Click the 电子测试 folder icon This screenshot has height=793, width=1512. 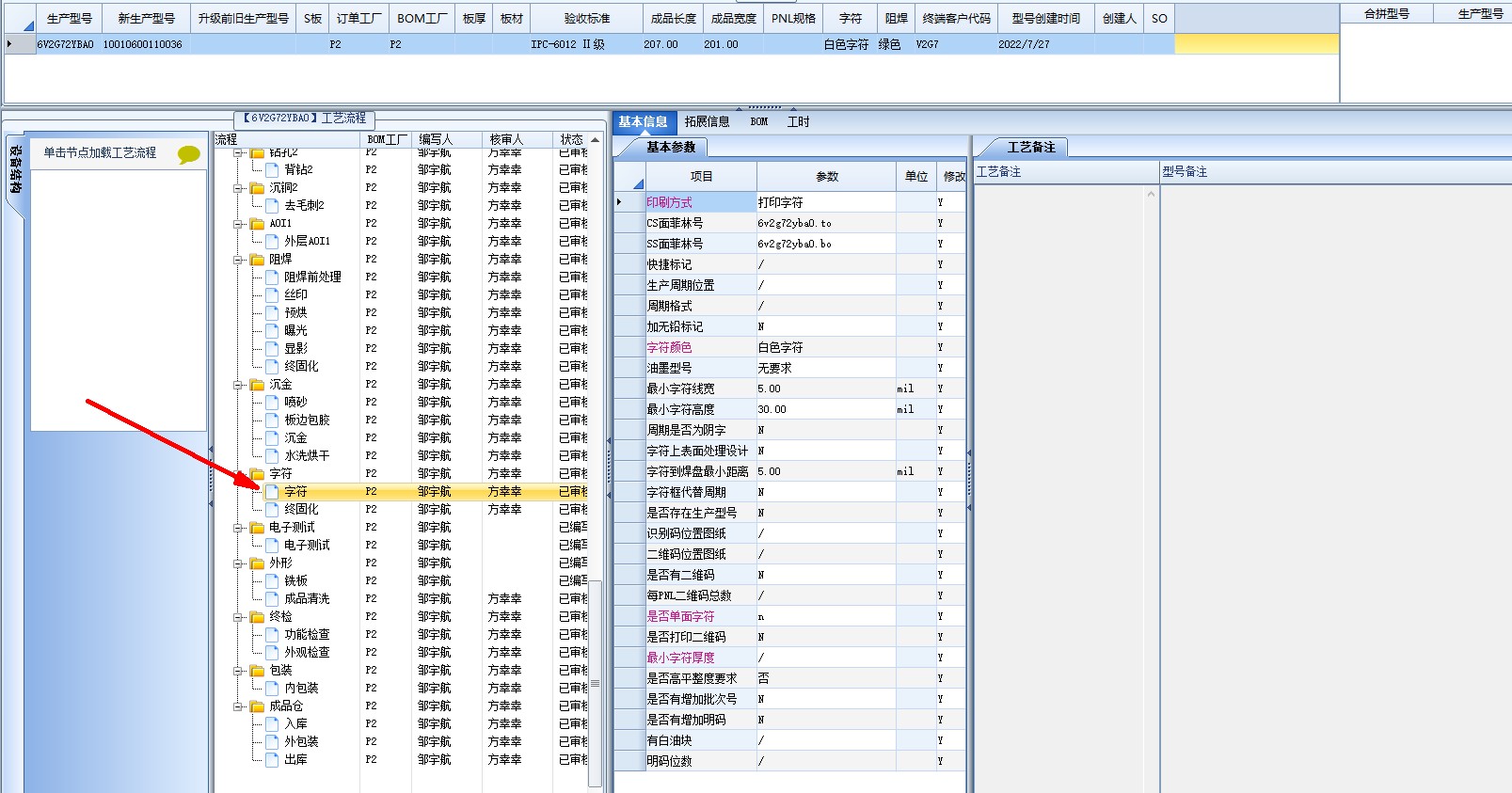coord(257,528)
